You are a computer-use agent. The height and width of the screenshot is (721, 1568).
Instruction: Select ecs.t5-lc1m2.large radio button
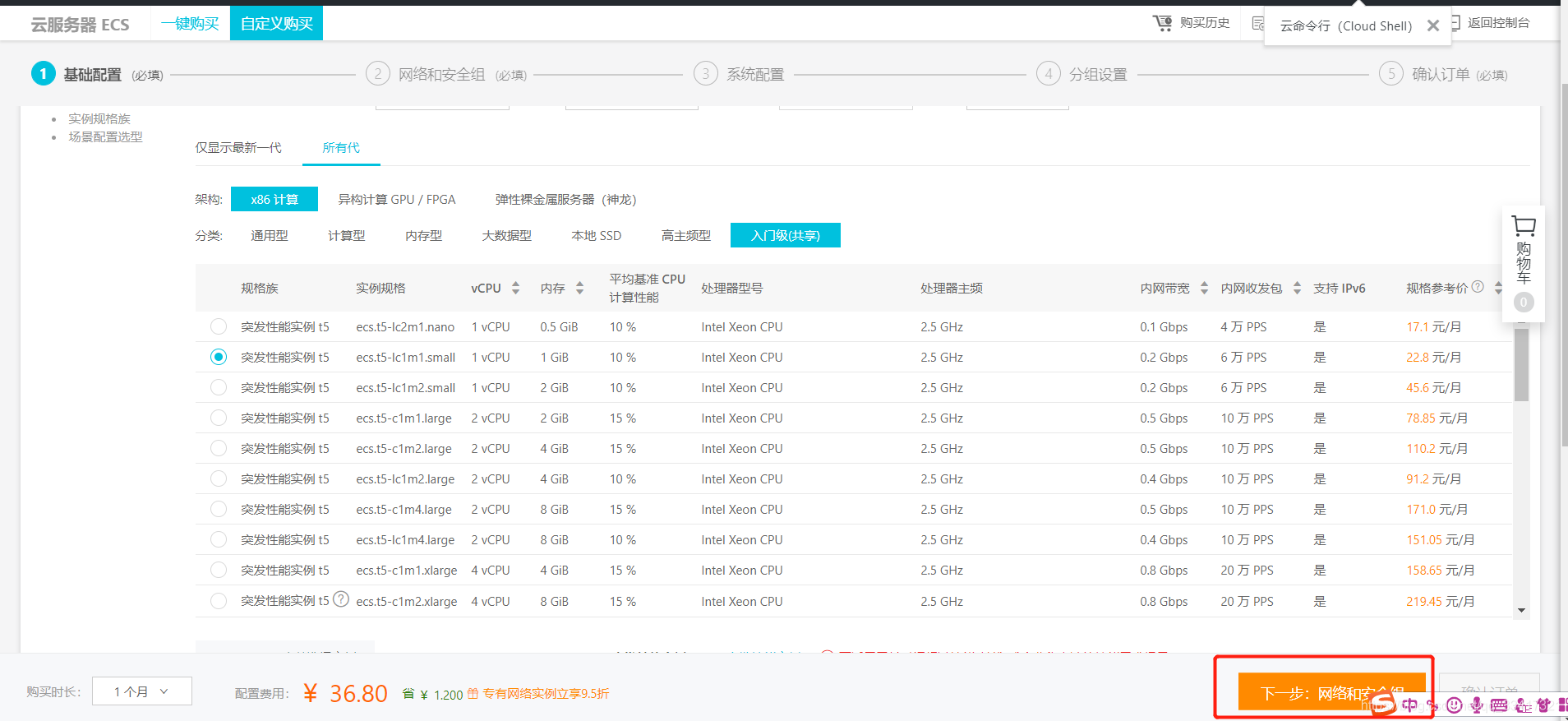click(x=219, y=478)
